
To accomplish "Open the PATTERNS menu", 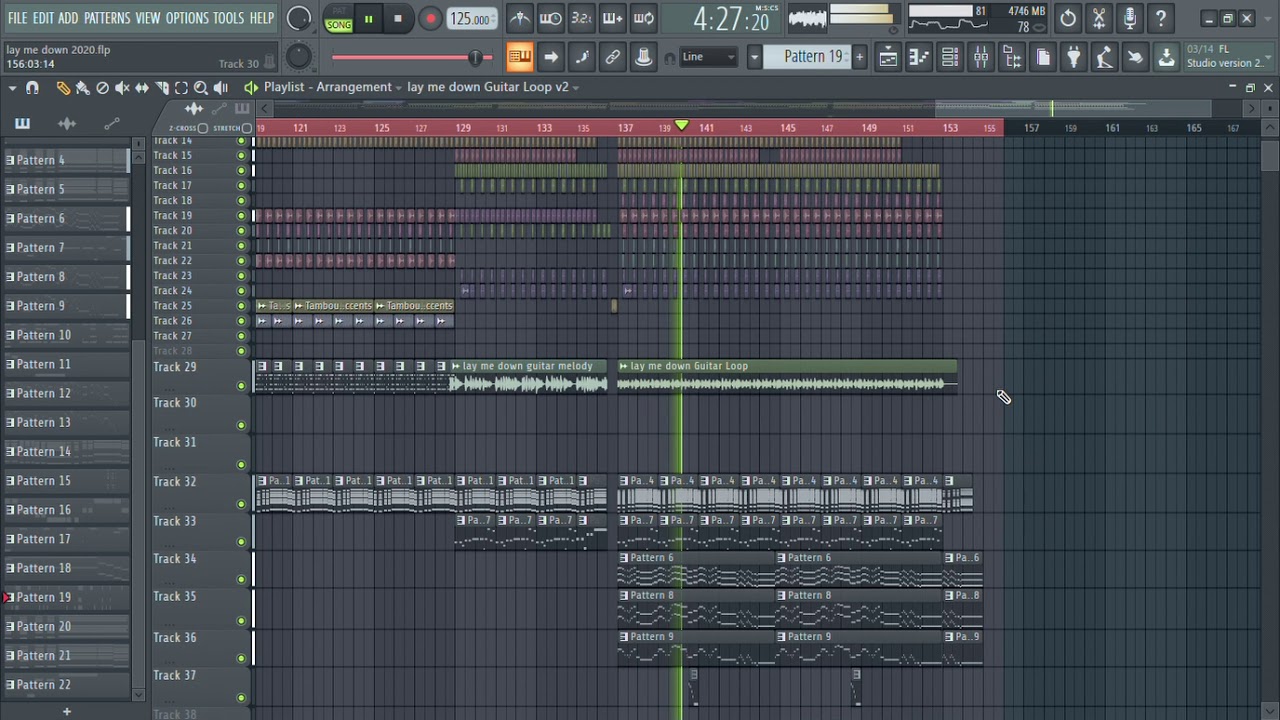I will tap(107, 18).
